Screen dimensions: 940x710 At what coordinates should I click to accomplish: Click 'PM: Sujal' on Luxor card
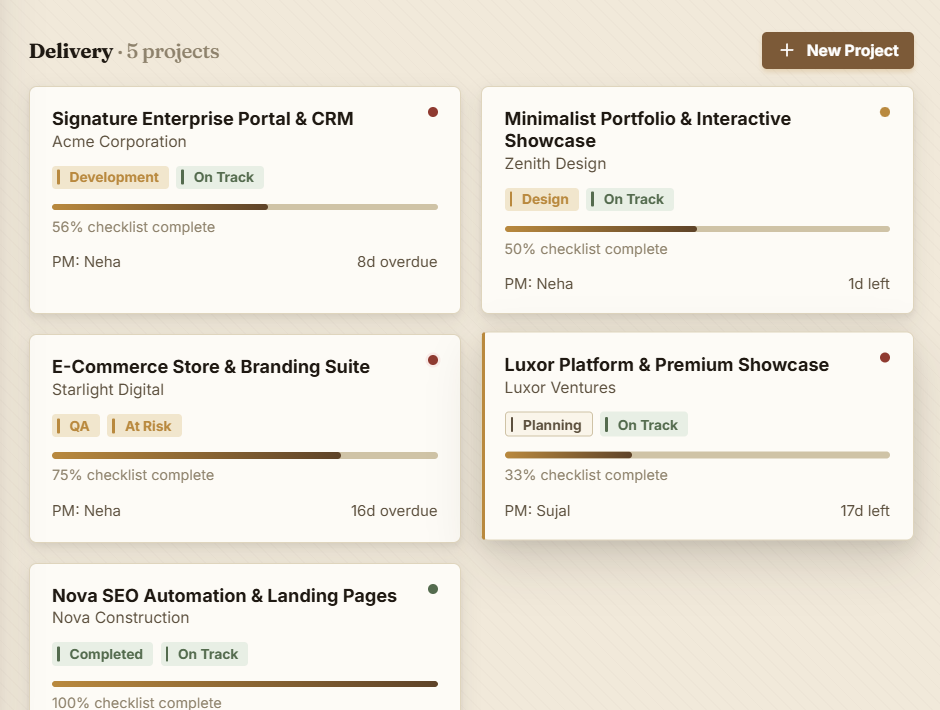[537, 511]
